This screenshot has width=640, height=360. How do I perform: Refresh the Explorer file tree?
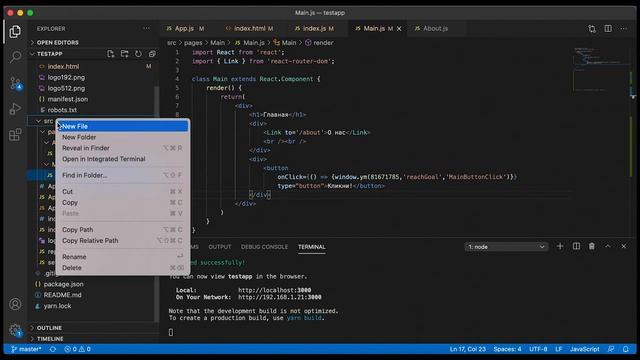click(138, 54)
